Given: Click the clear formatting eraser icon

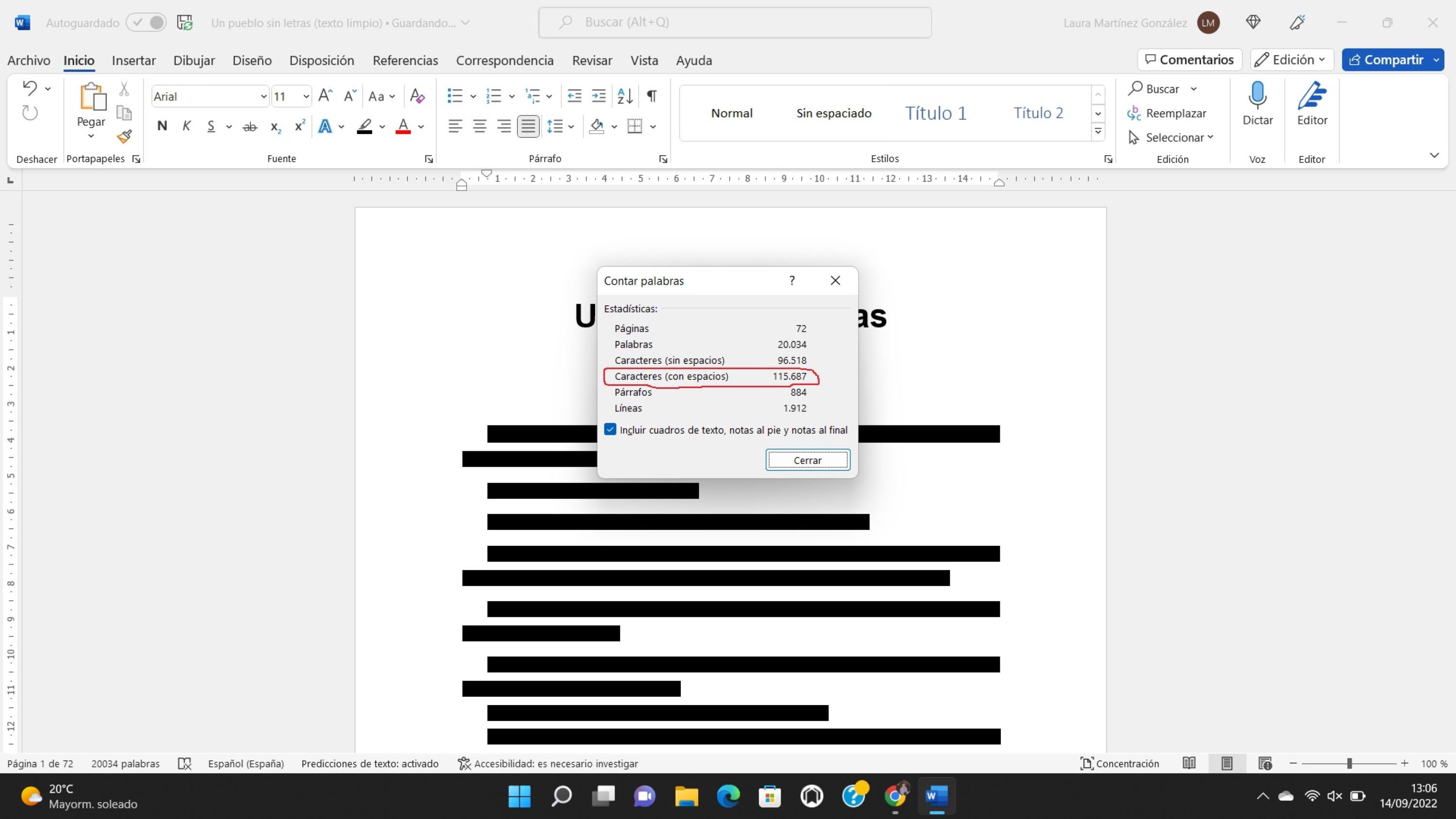Looking at the screenshot, I should point(417,96).
